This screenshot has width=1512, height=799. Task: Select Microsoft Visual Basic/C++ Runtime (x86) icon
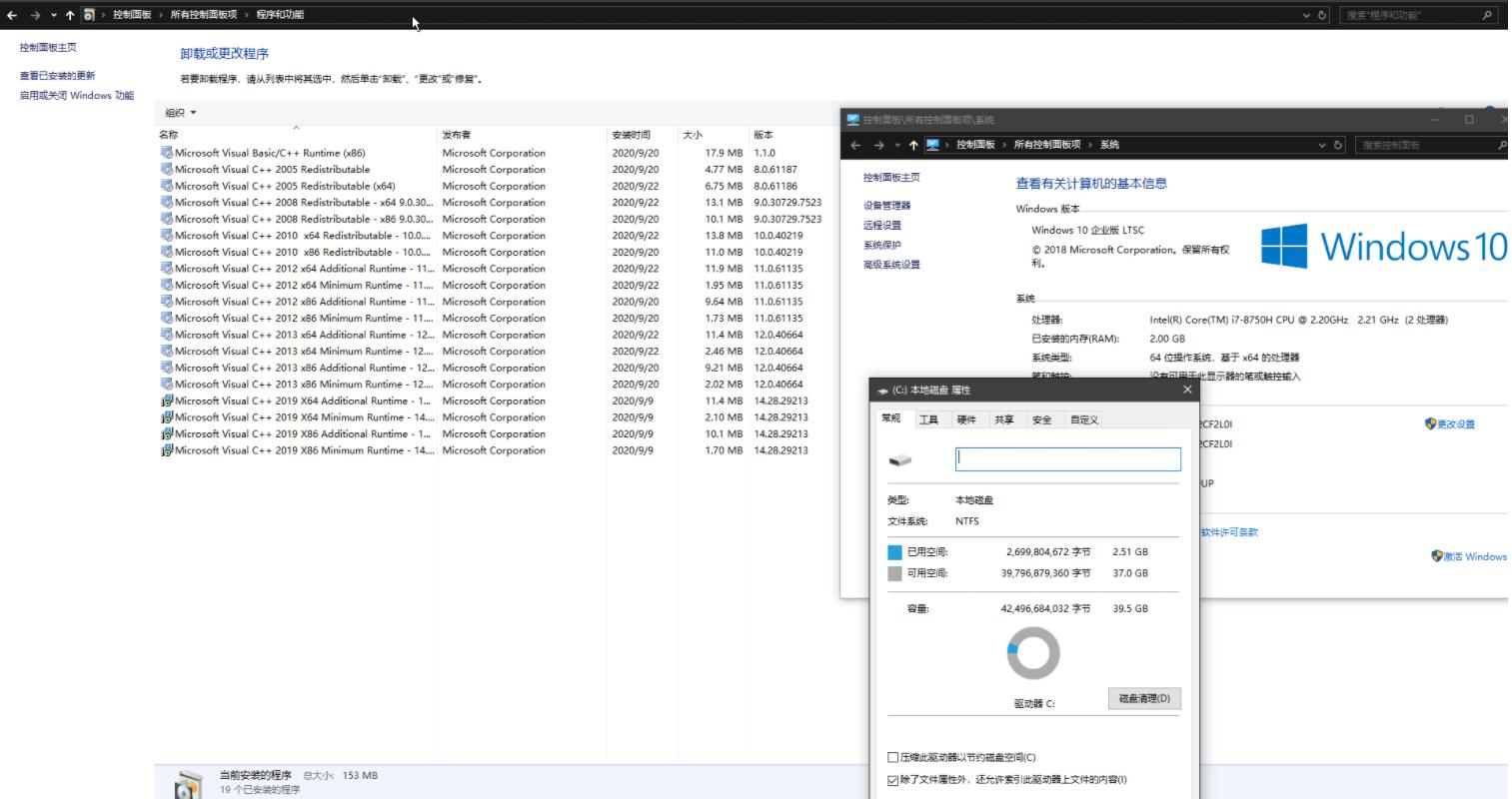(166, 153)
